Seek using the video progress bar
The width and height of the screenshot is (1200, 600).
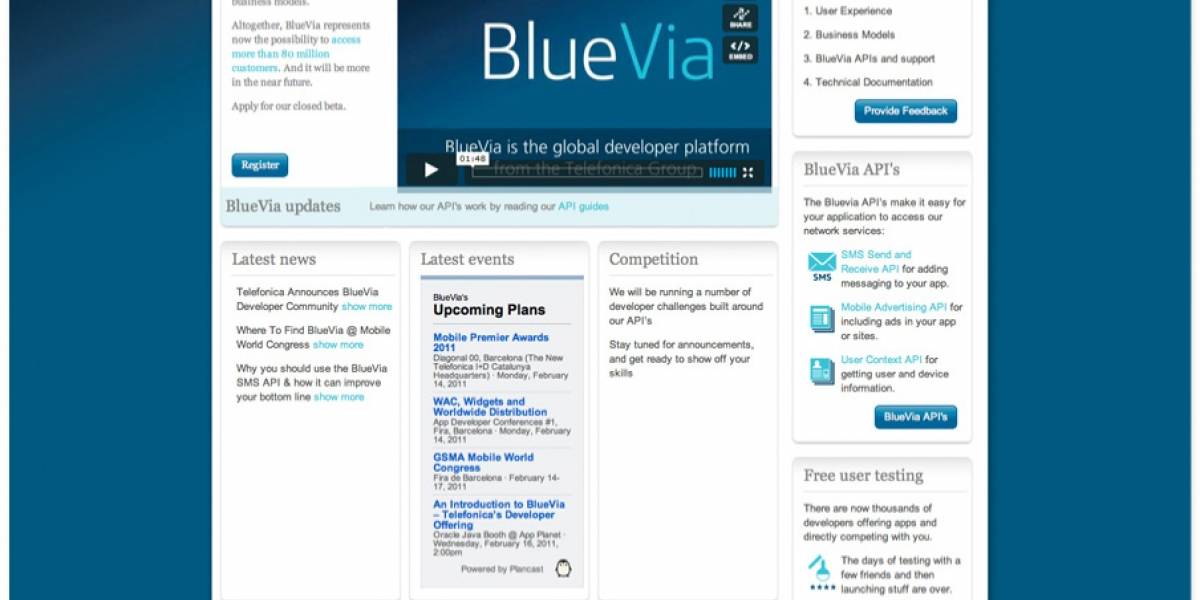[x=588, y=172]
